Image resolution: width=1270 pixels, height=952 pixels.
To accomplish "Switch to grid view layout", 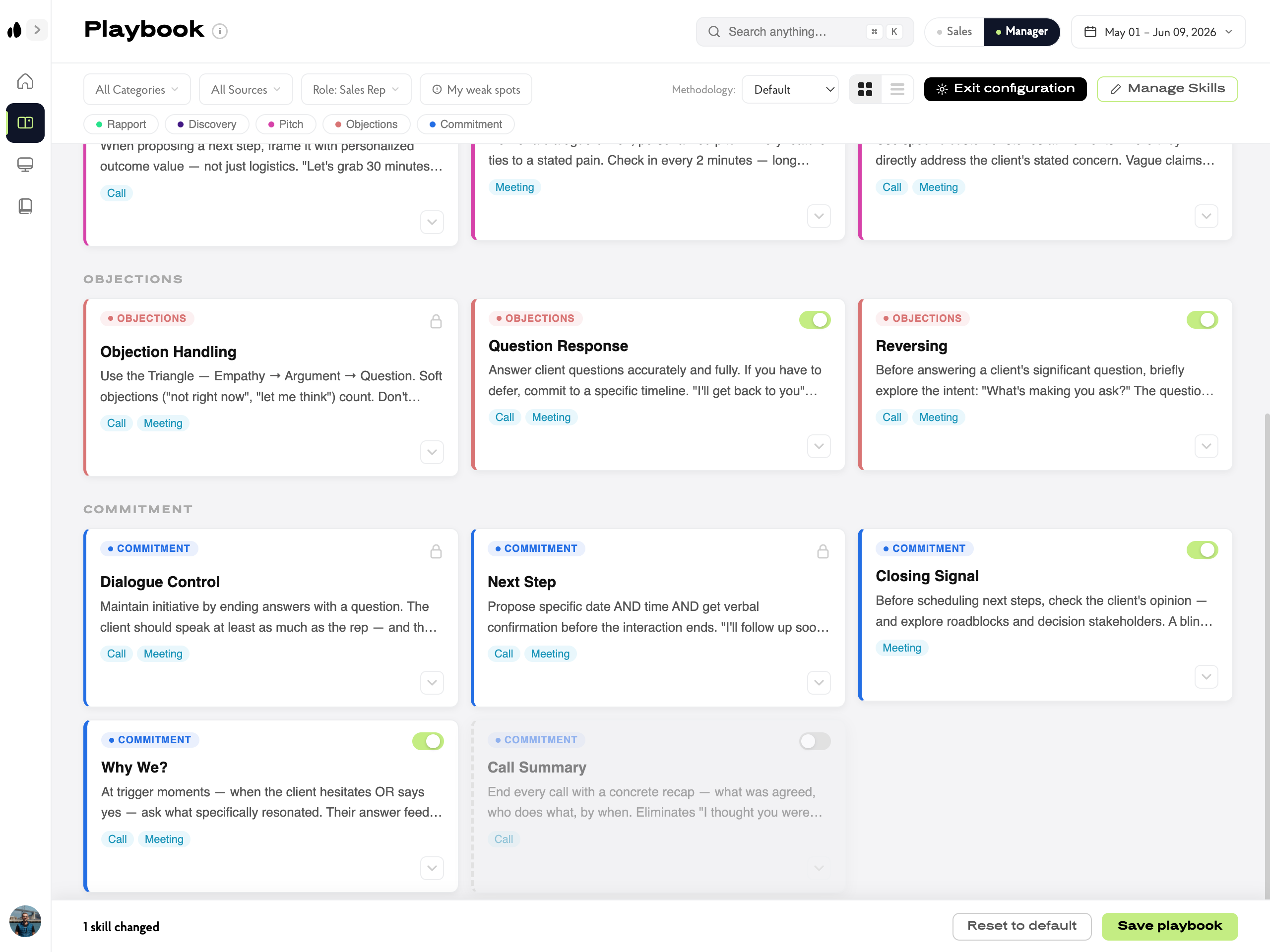I will coord(865,90).
